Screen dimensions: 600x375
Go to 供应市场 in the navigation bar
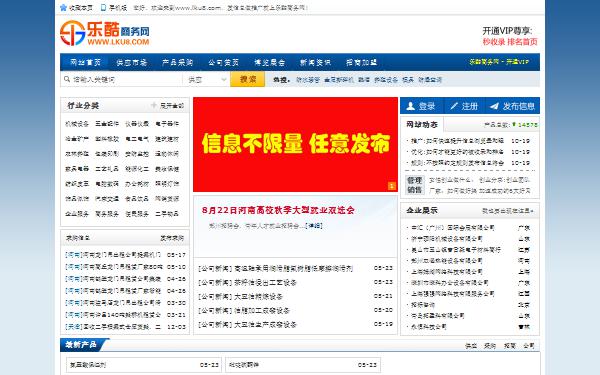click(x=131, y=62)
